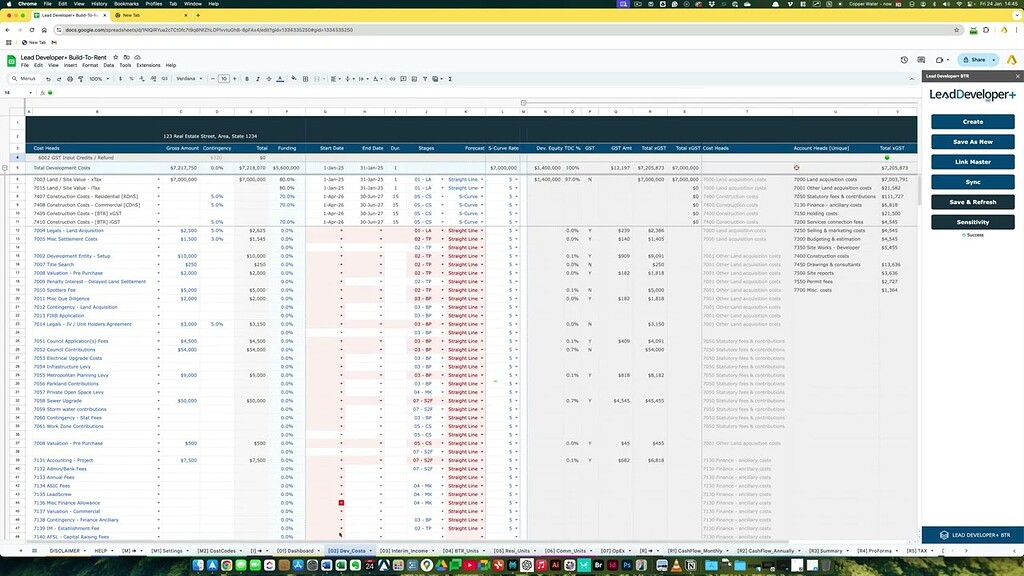
Task: Select the paint format tool
Action: coord(80,79)
